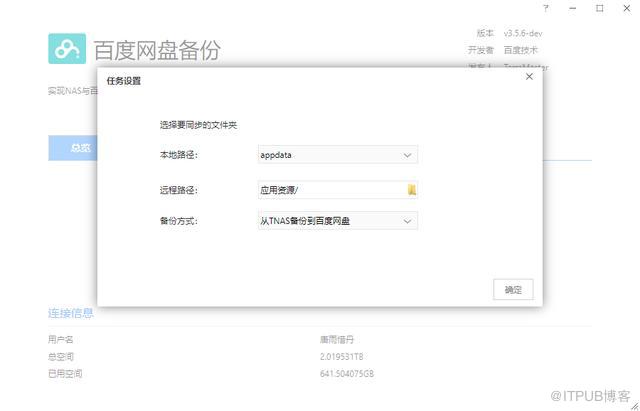The height and width of the screenshot is (411, 640).
Task: Close the main application window
Action: tap(627, 8)
